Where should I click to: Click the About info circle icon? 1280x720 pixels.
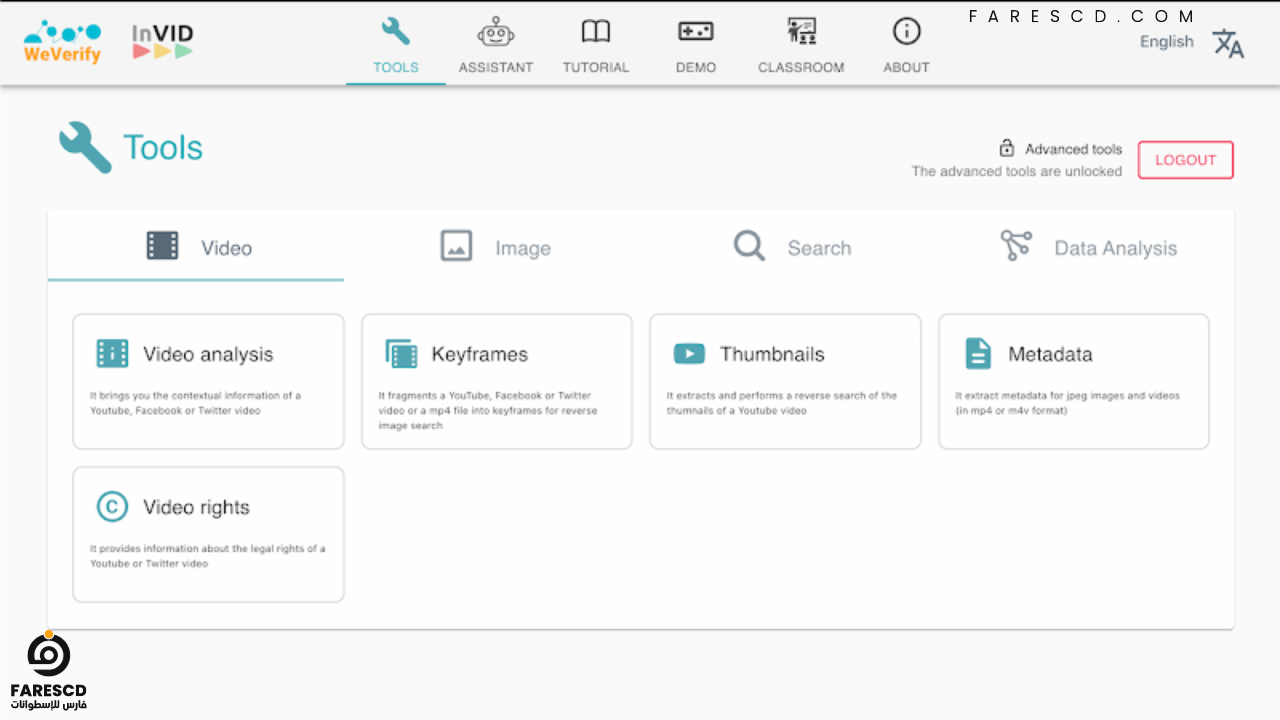coord(907,32)
